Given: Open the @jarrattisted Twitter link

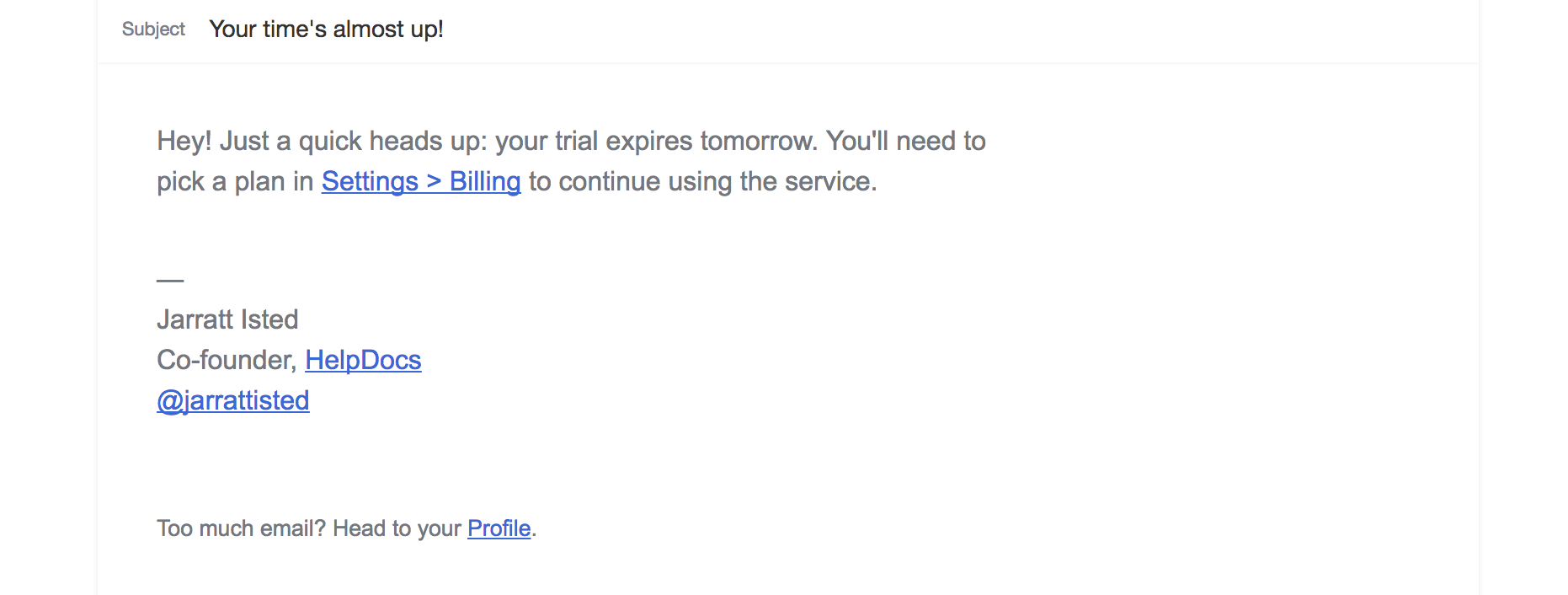Looking at the screenshot, I should click(x=232, y=400).
